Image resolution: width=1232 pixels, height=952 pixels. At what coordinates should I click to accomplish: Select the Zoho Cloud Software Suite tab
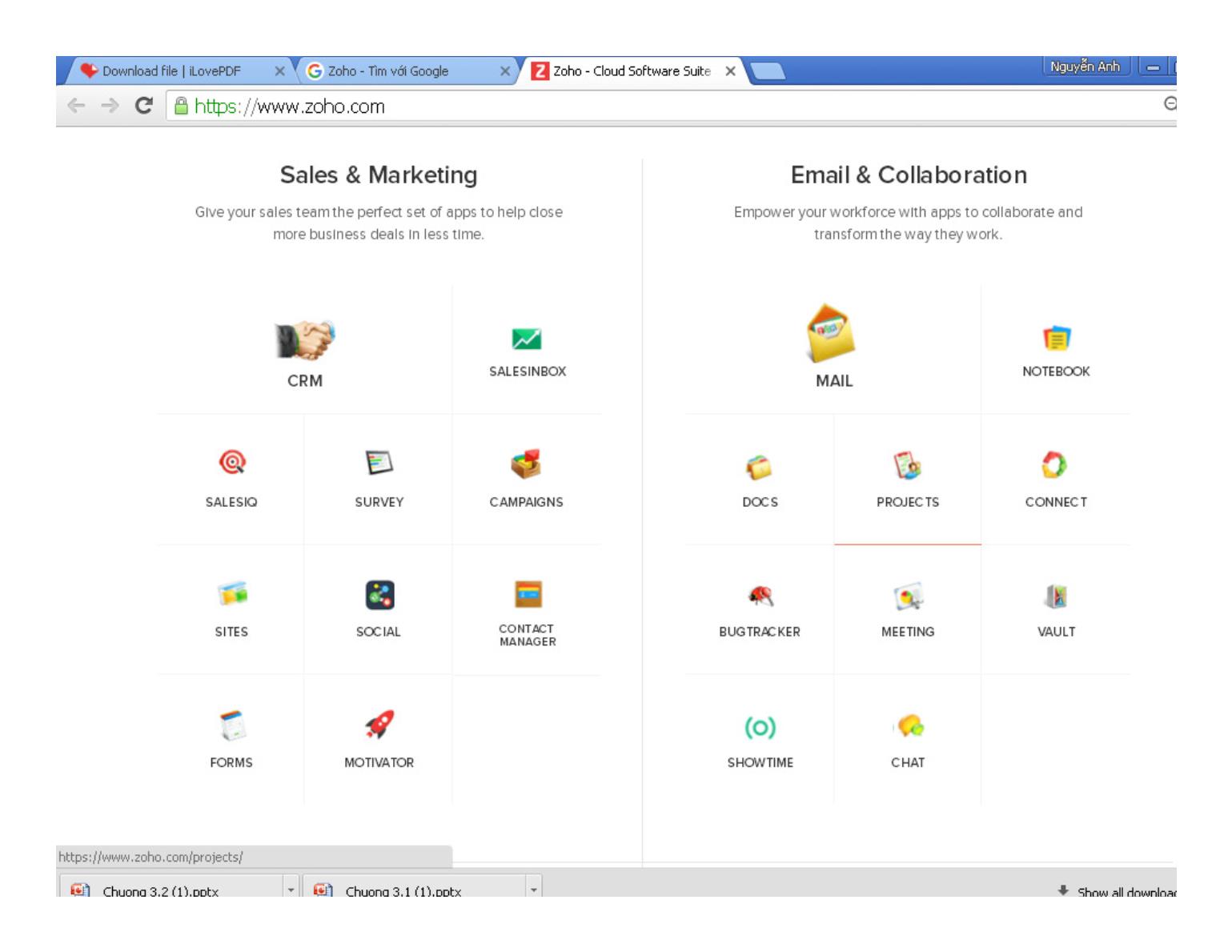[632, 70]
